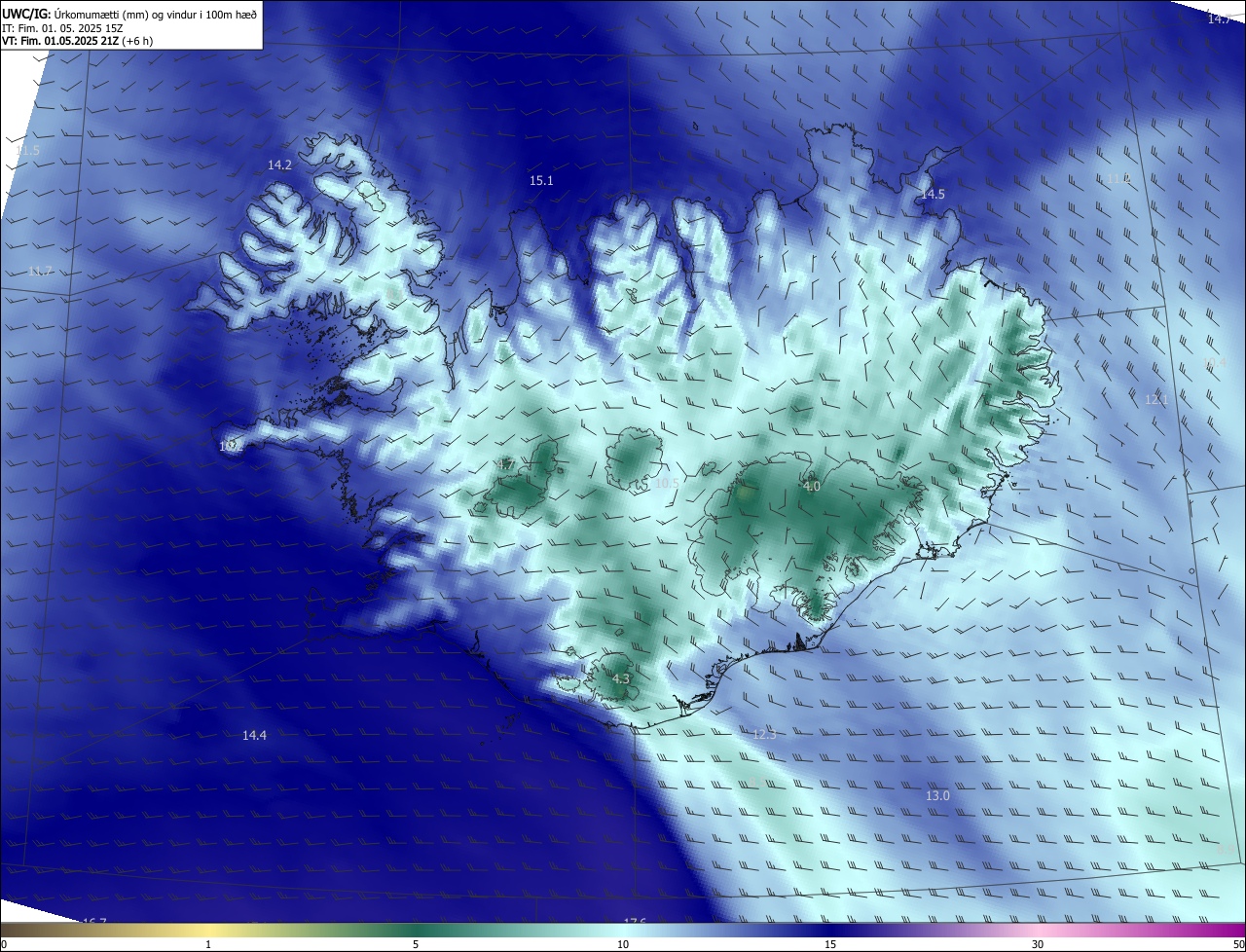The image size is (1246, 952).
Task: Click the 12.1 value off the east coast
Action: pos(1156,399)
